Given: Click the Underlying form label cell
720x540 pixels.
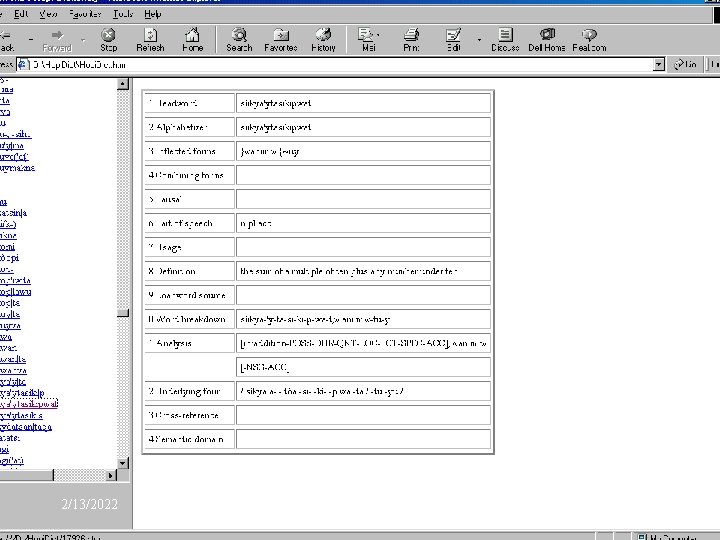Looking at the screenshot, I should click(x=189, y=391).
